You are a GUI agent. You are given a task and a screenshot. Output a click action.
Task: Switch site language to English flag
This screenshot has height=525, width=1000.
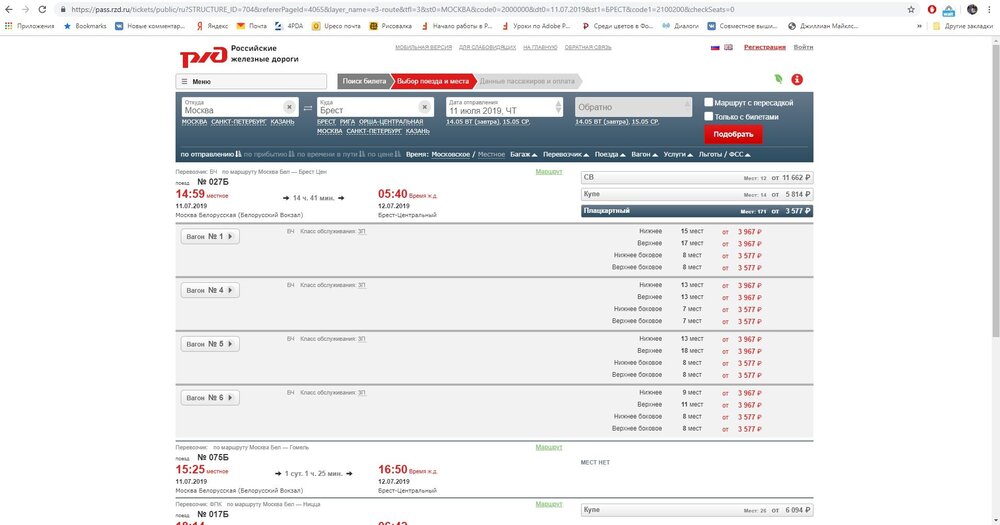[x=728, y=47]
